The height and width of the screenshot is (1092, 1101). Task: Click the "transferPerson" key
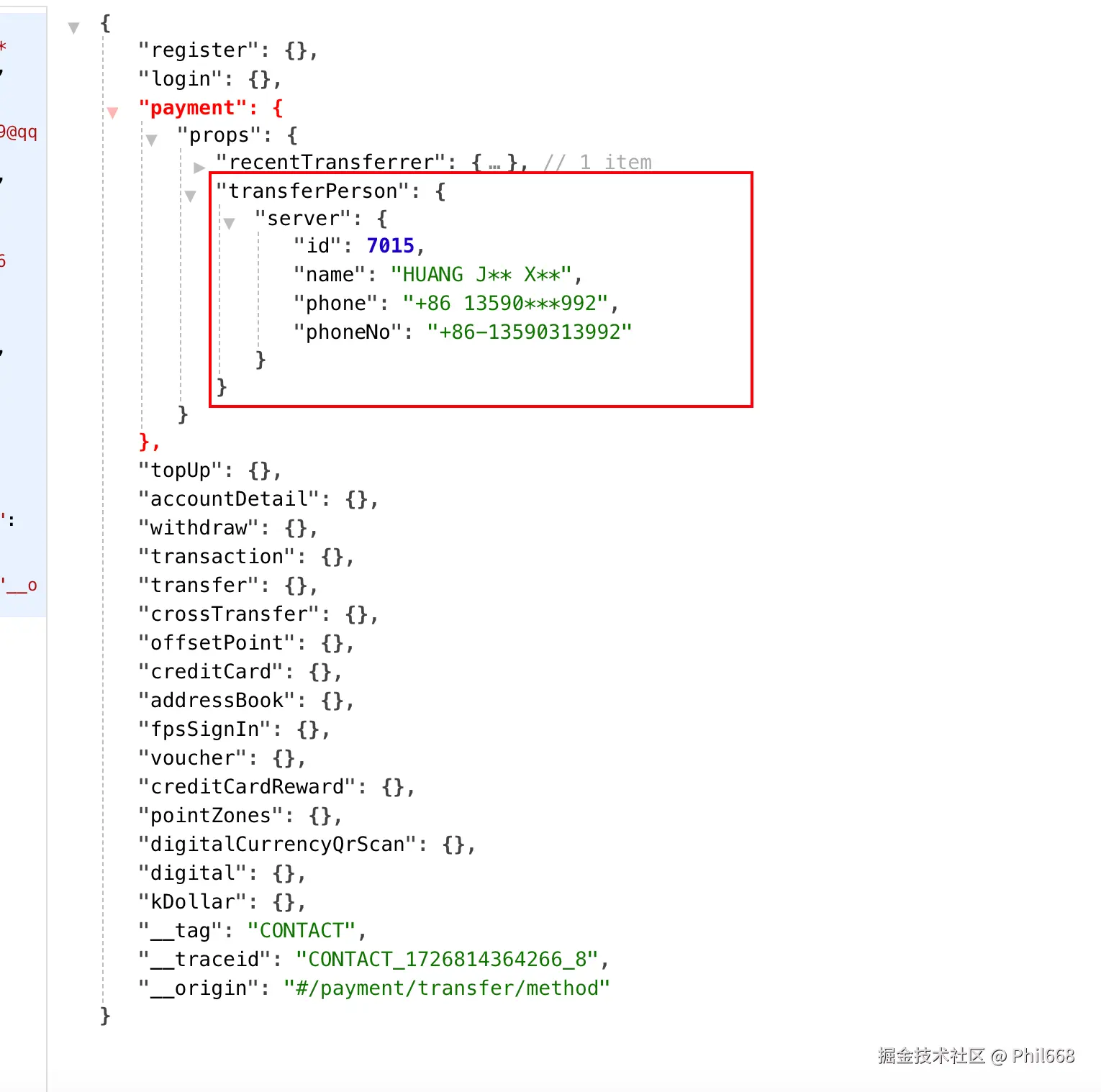coord(312,191)
